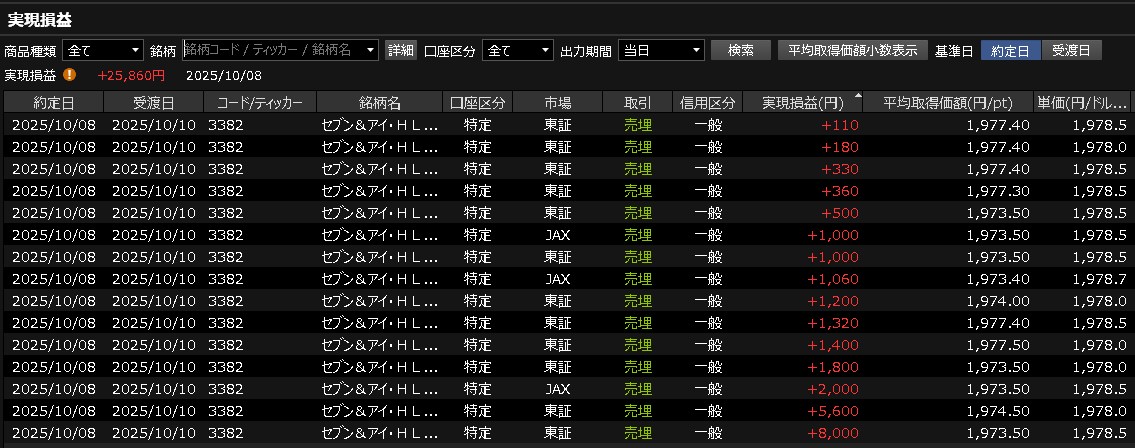Expand the 銘柄 combo box arrow
The height and width of the screenshot is (448, 1135).
click(x=371, y=49)
